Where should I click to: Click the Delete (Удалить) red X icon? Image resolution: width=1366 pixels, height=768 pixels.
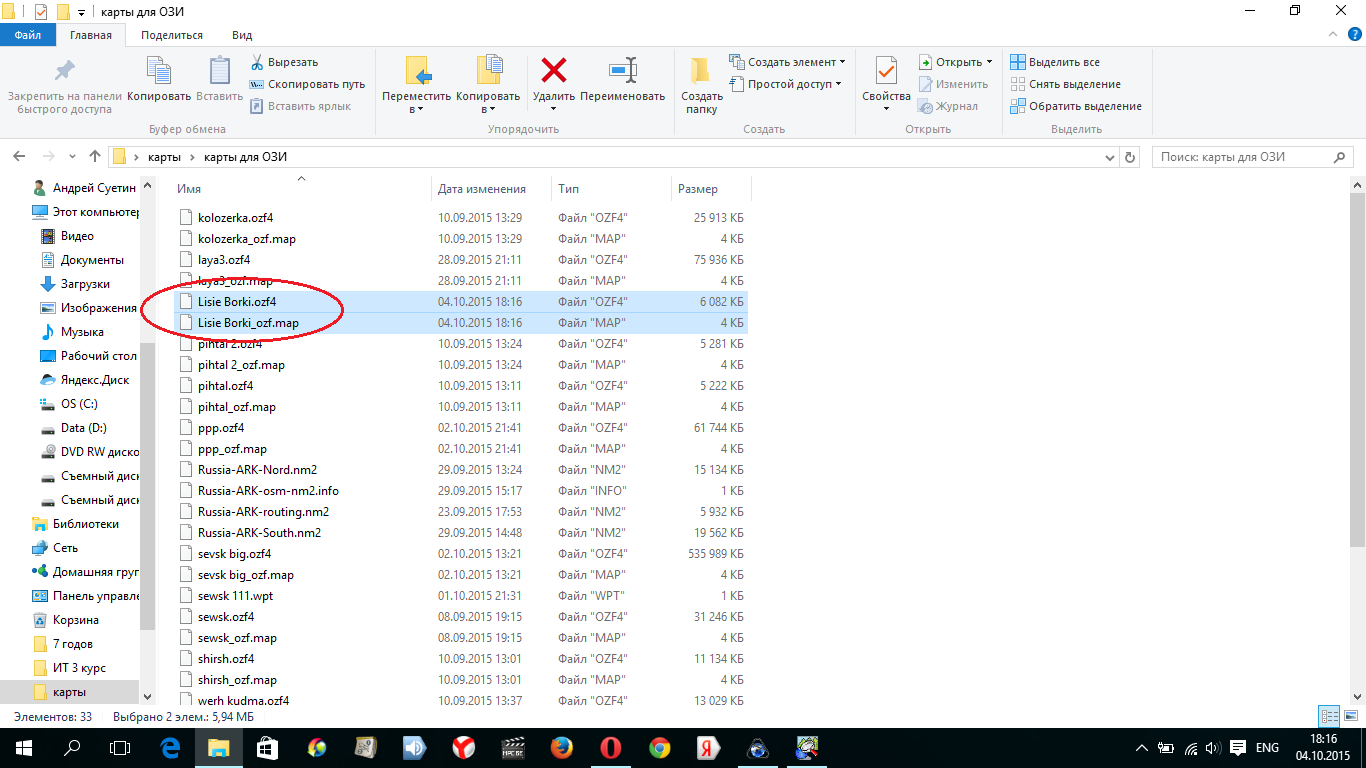click(553, 71)
